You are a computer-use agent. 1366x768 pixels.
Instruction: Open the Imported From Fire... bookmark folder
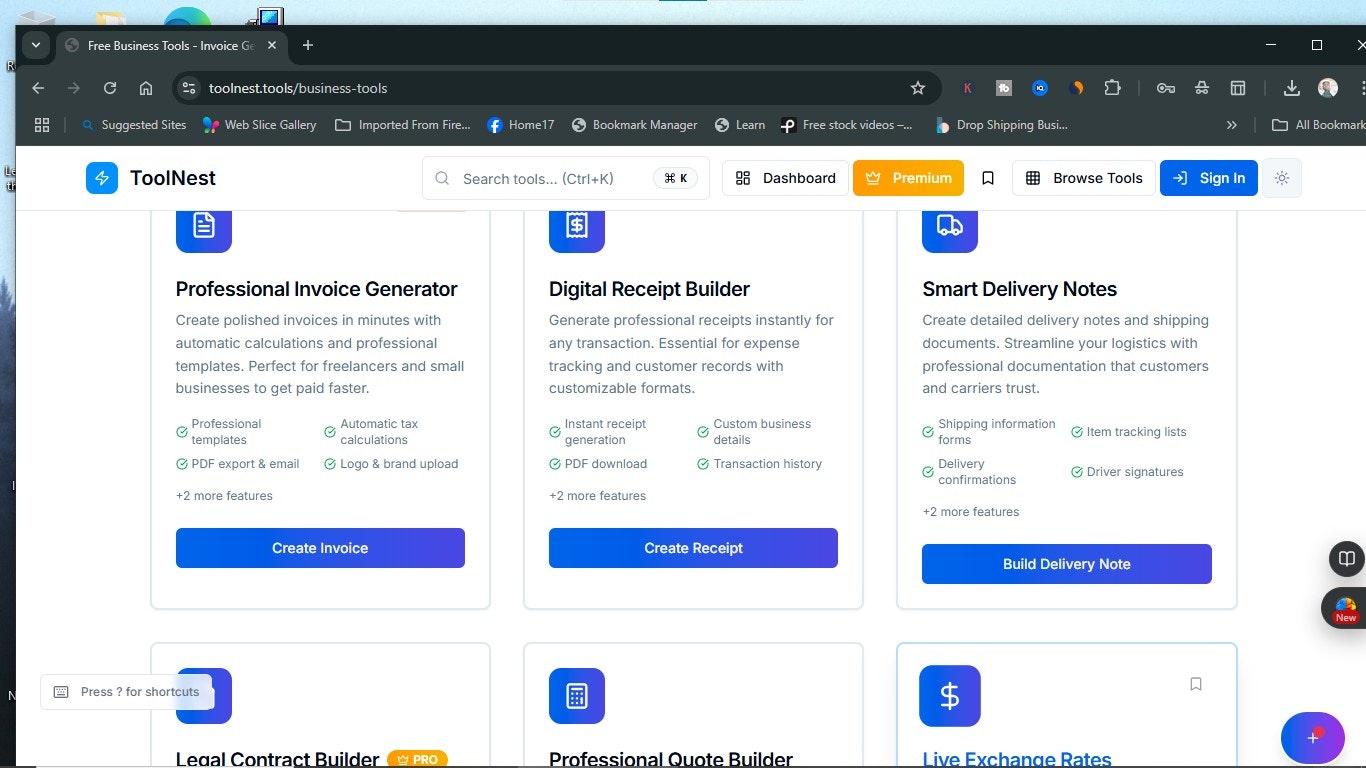pos(402,125)
